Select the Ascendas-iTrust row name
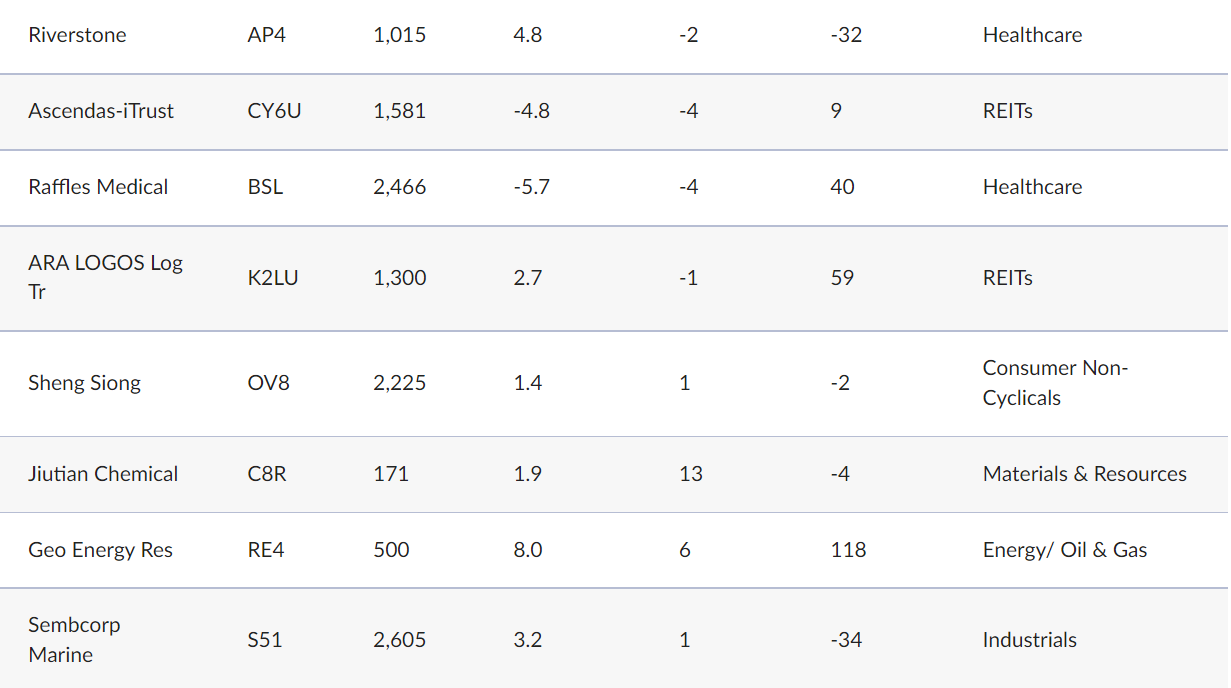 (x=100, y=111)
